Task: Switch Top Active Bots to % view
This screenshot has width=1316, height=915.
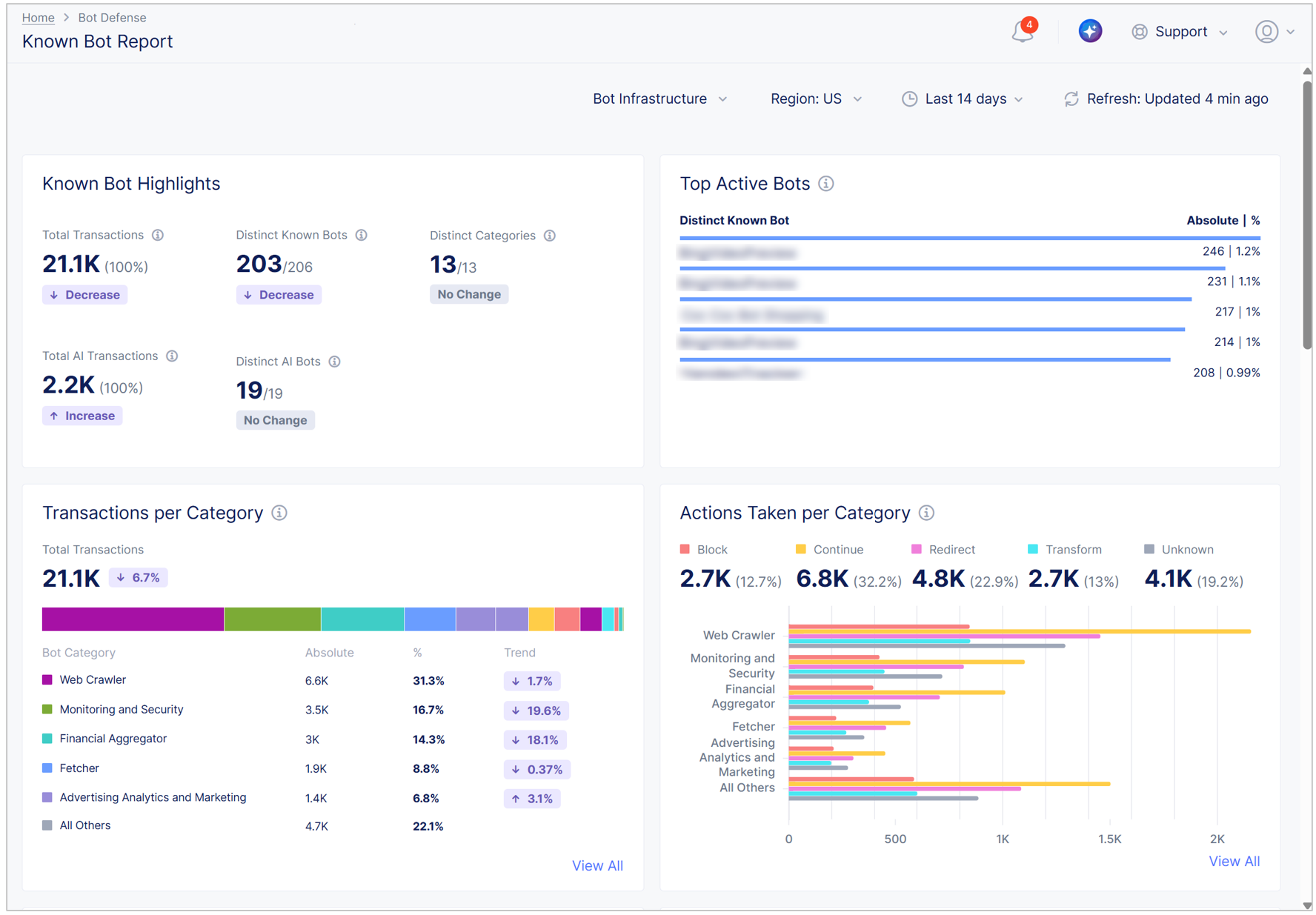Action: click(x=1255, y=220)
